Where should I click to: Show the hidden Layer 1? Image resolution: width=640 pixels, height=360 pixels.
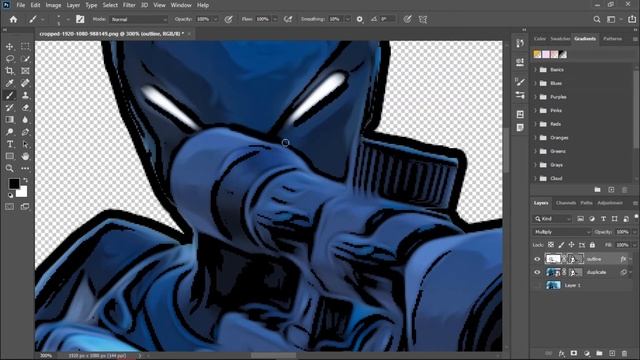click(x=537, y=285)
